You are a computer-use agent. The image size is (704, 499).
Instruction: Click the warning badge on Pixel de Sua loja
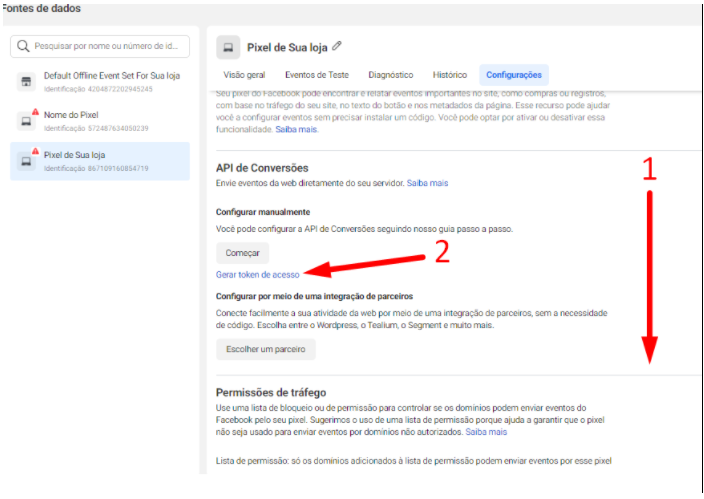click(35, 151)
